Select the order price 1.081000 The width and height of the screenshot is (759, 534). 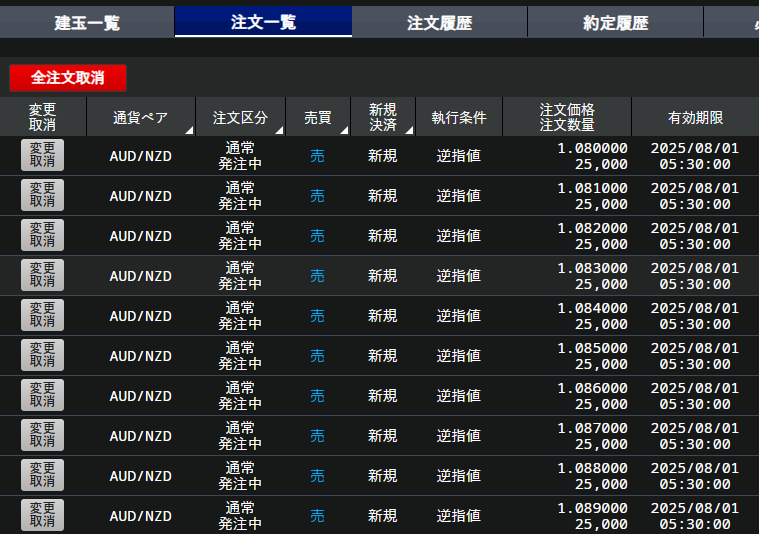tap(592, 188)
